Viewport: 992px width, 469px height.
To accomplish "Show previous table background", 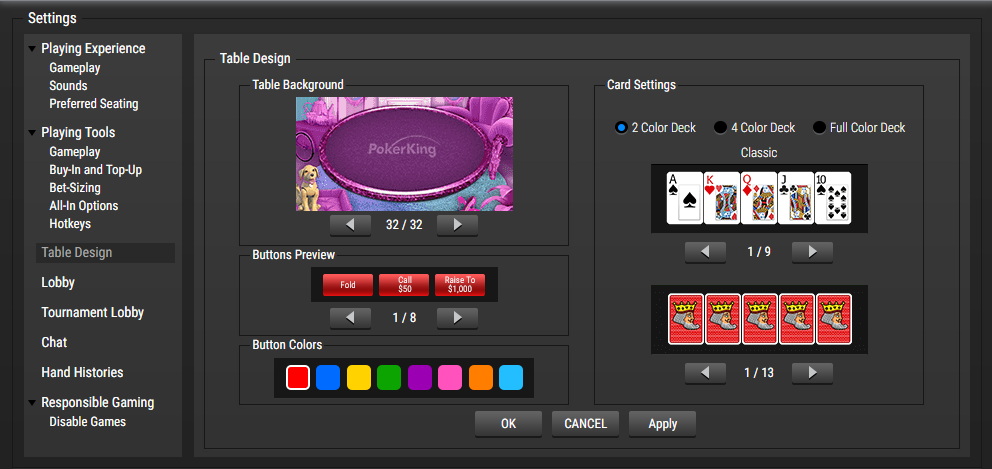I will coord(351,225).
